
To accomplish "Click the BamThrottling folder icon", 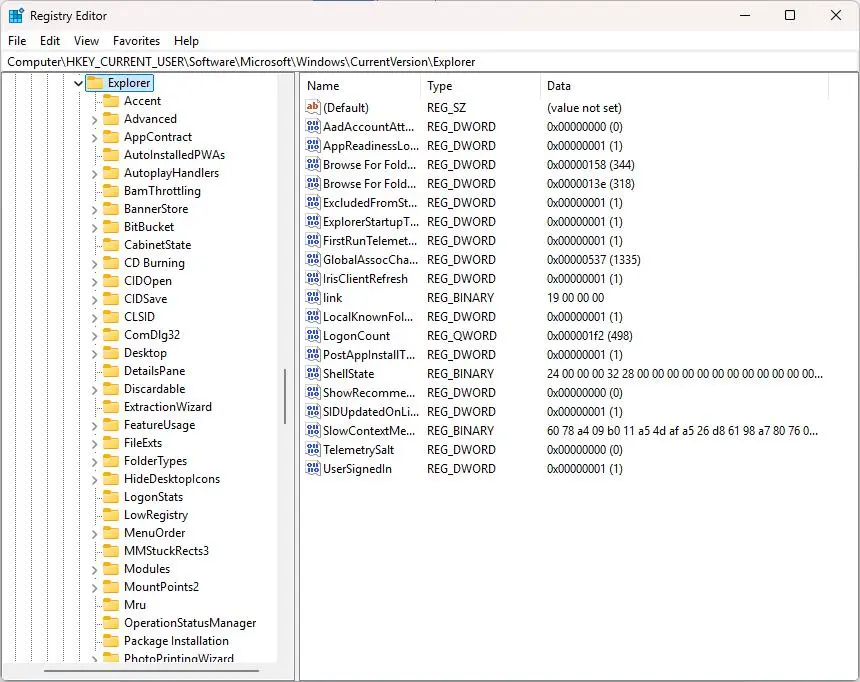I will point(111,191).
